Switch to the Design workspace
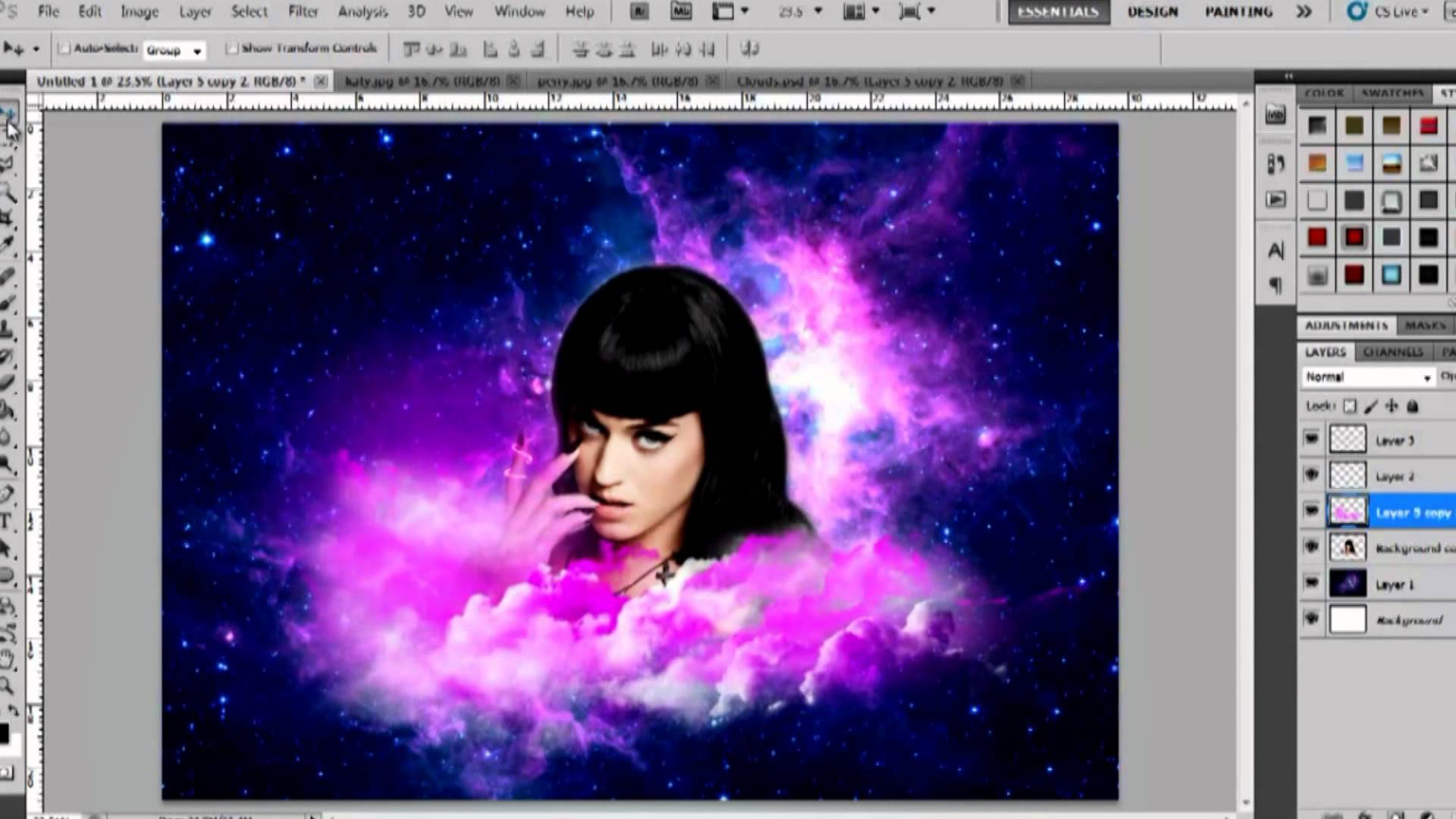 [1152, 11]
